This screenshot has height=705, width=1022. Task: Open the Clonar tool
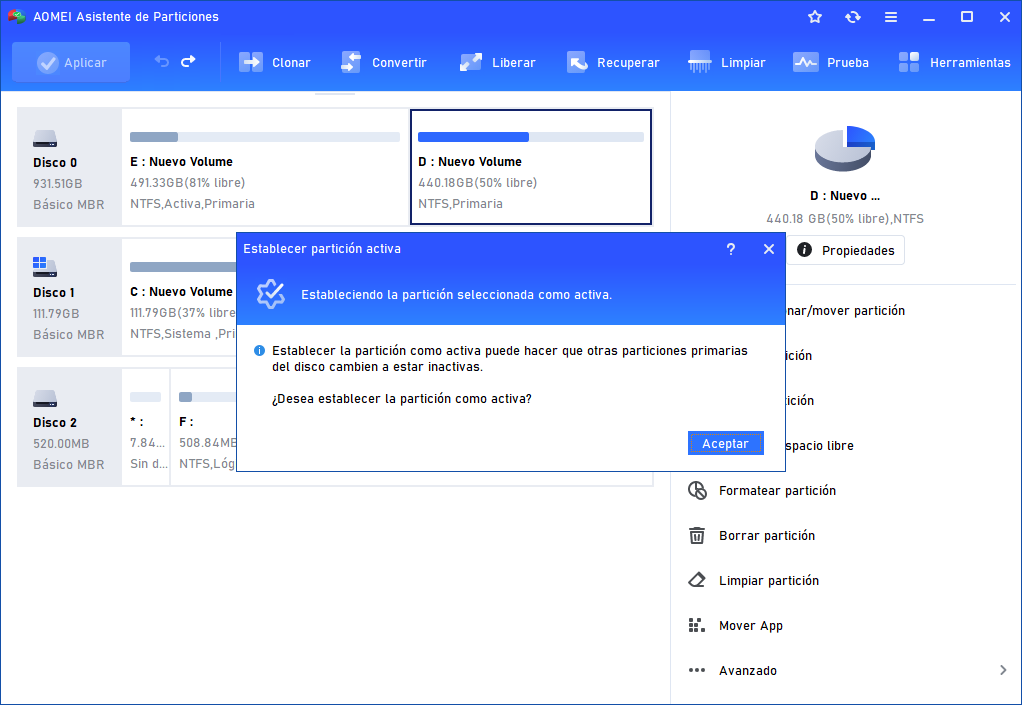(x=274, y=63)
